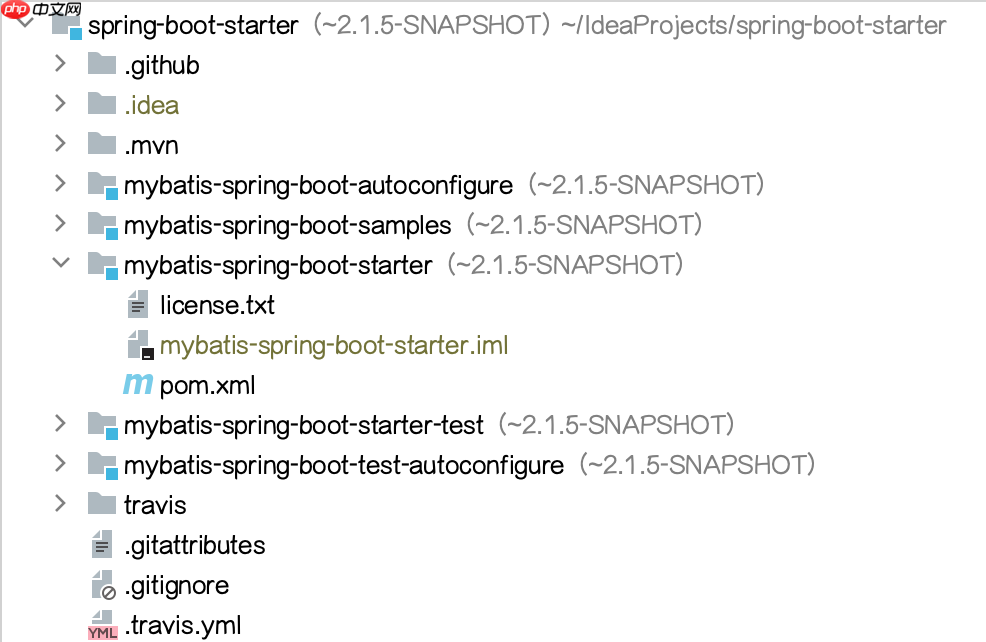
Task: Select the mybatis-spring-boot-test-autoconfigure module
Action: click(x=343, y=465)
